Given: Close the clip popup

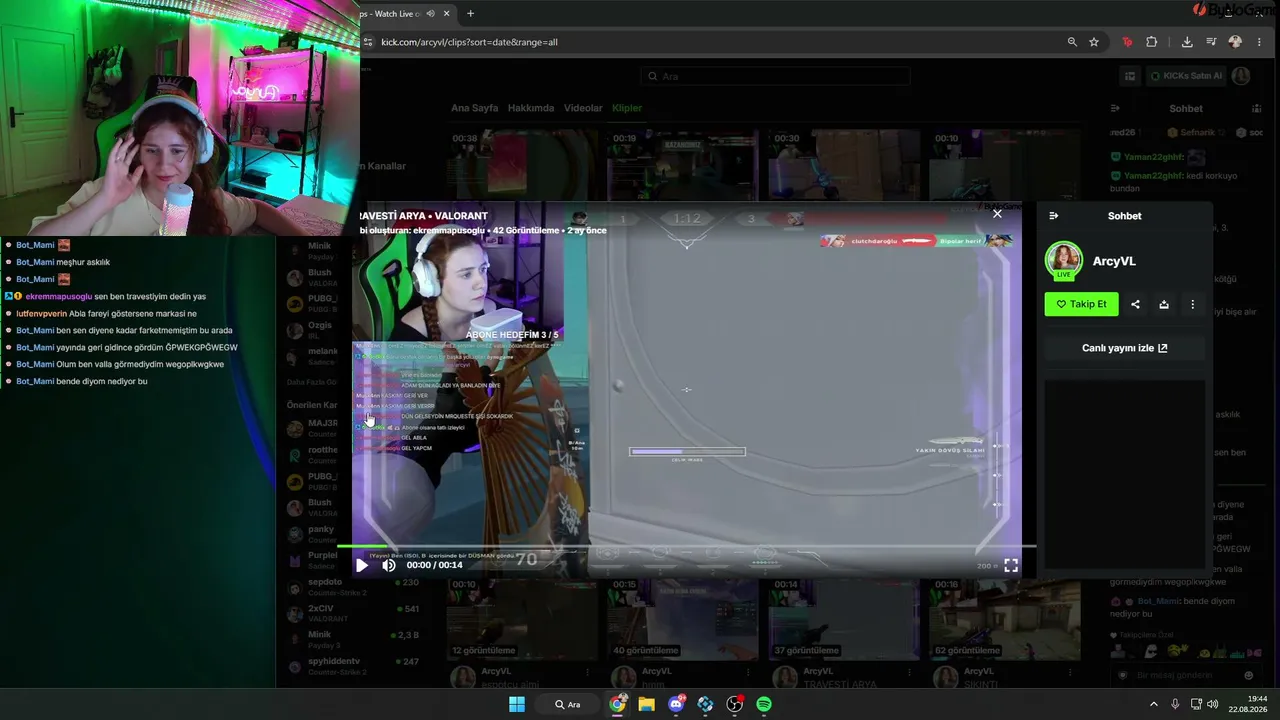Looking at the screenshot, I should pyautogui.click(x=997, y=214).
